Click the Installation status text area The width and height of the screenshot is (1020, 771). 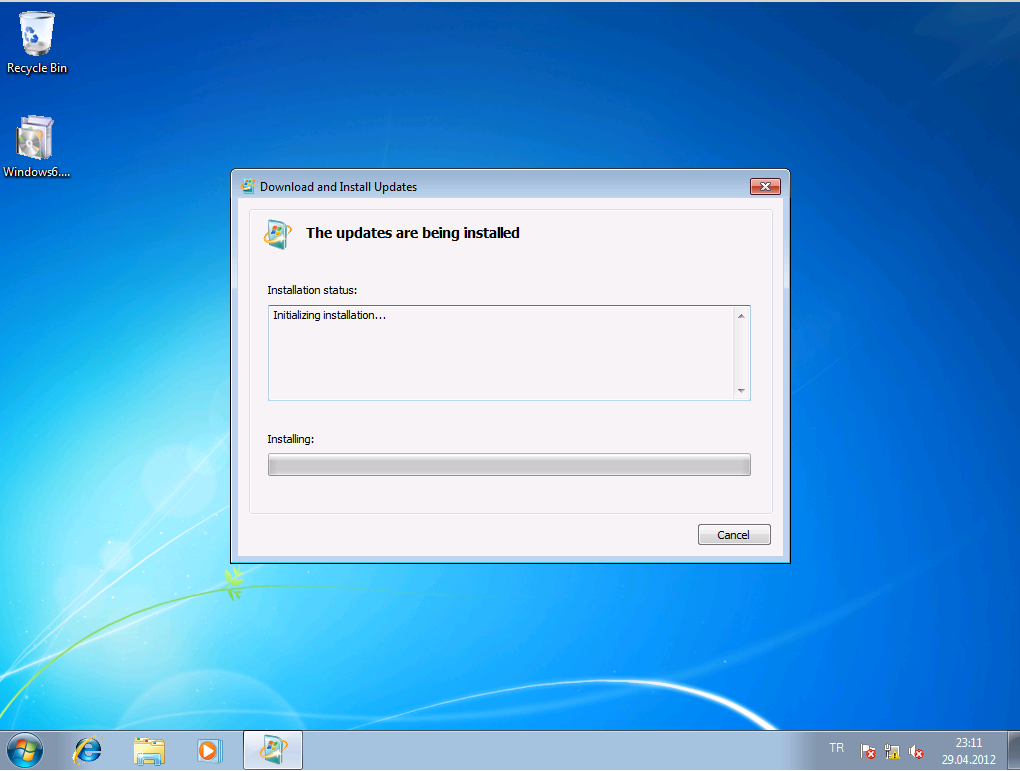point(500,350)
